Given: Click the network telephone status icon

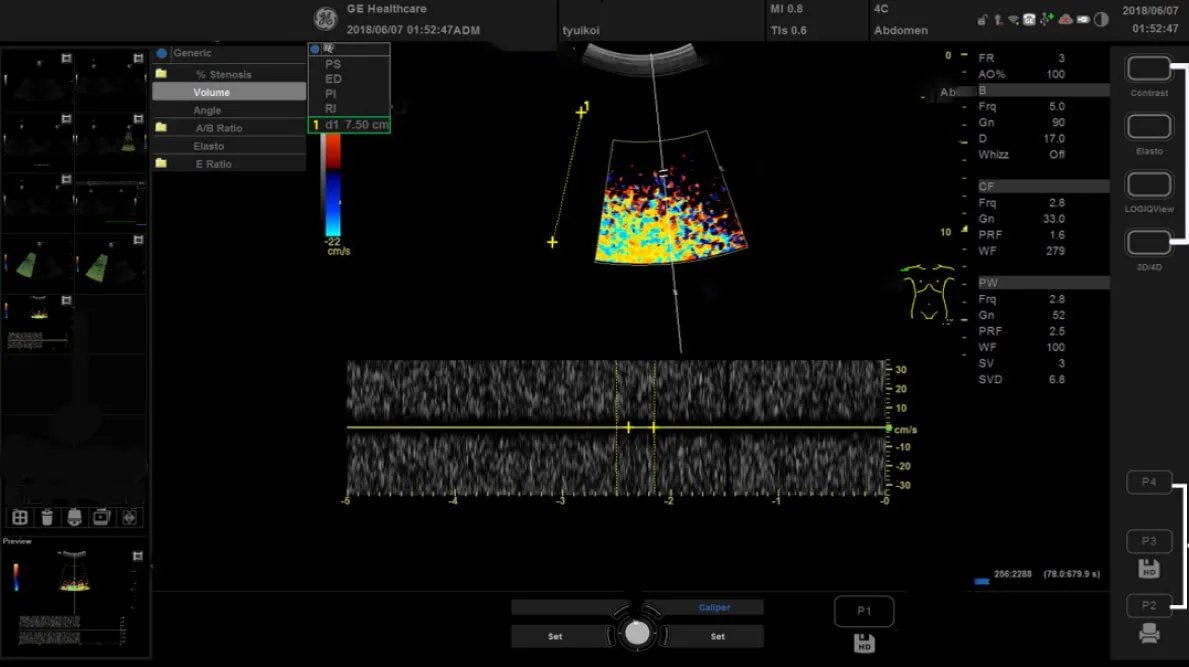Looking at the screenshot, I should [x=1029, y=19].
